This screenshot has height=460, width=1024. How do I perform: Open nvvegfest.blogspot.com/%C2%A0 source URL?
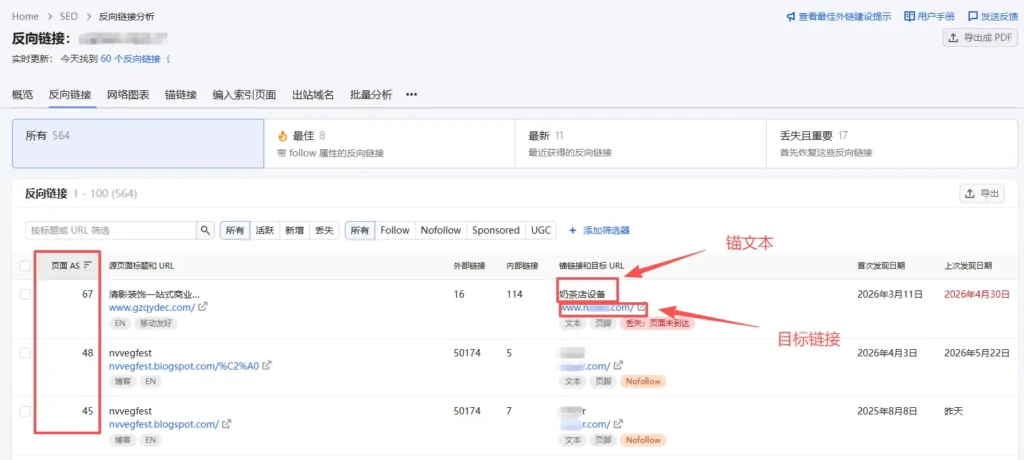coord(184,366)
